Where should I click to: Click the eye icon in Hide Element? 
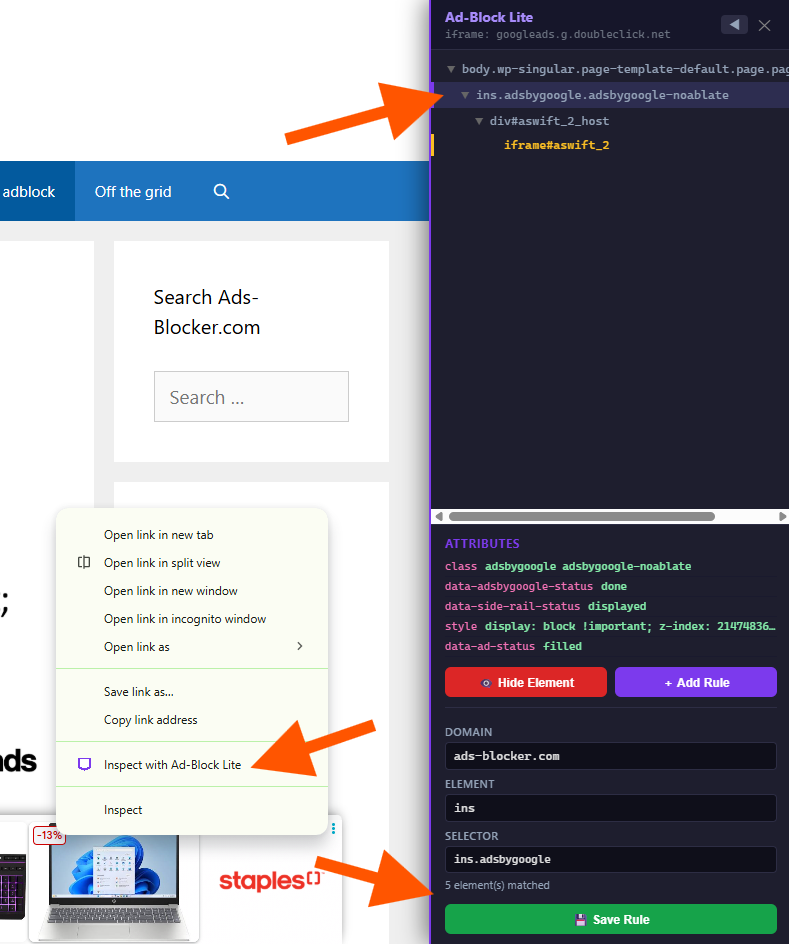[486, 683]
